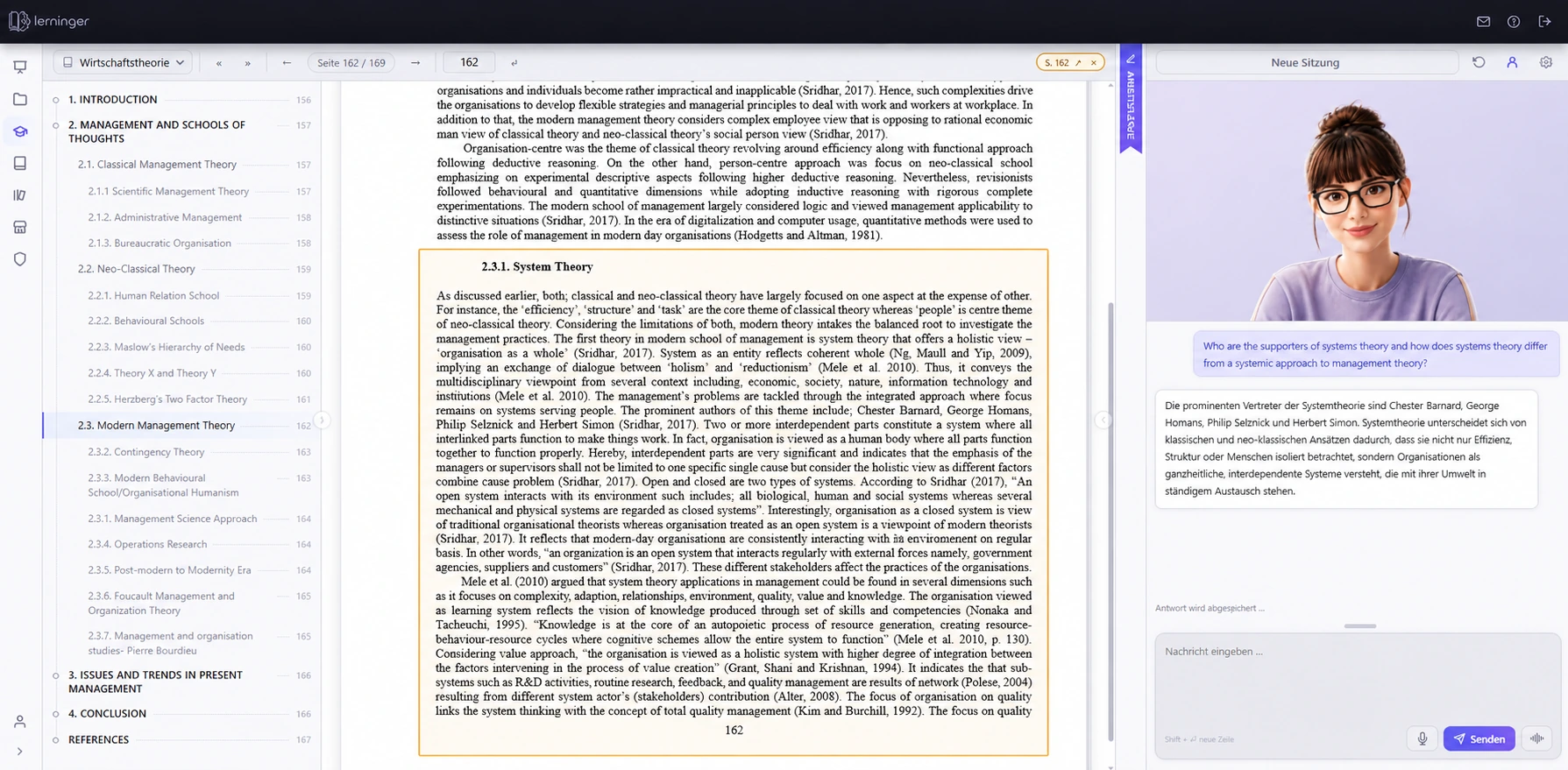
Task: Open the library shelf sidebar icon
Action: (20, 195)
